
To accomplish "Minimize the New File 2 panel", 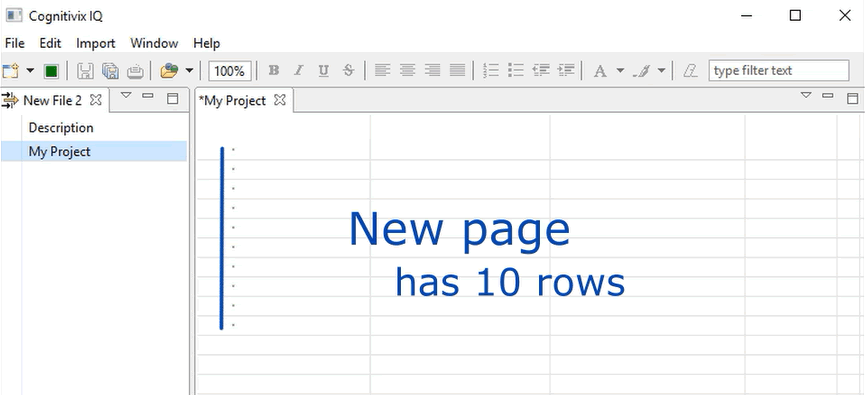I will [x=148, y=95].
